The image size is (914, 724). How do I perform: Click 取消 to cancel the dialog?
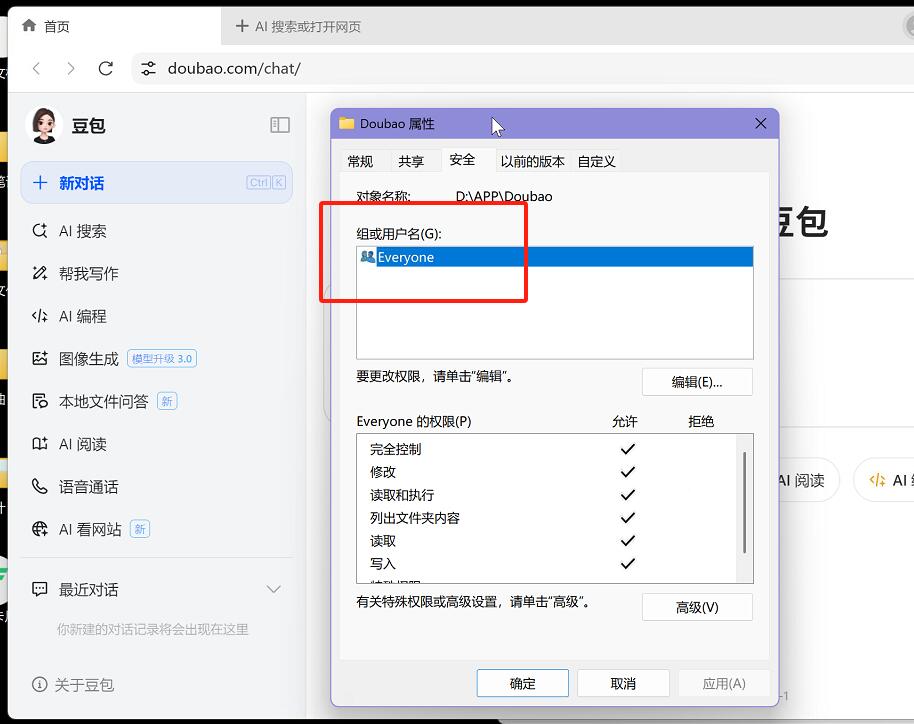pos(623,683)
